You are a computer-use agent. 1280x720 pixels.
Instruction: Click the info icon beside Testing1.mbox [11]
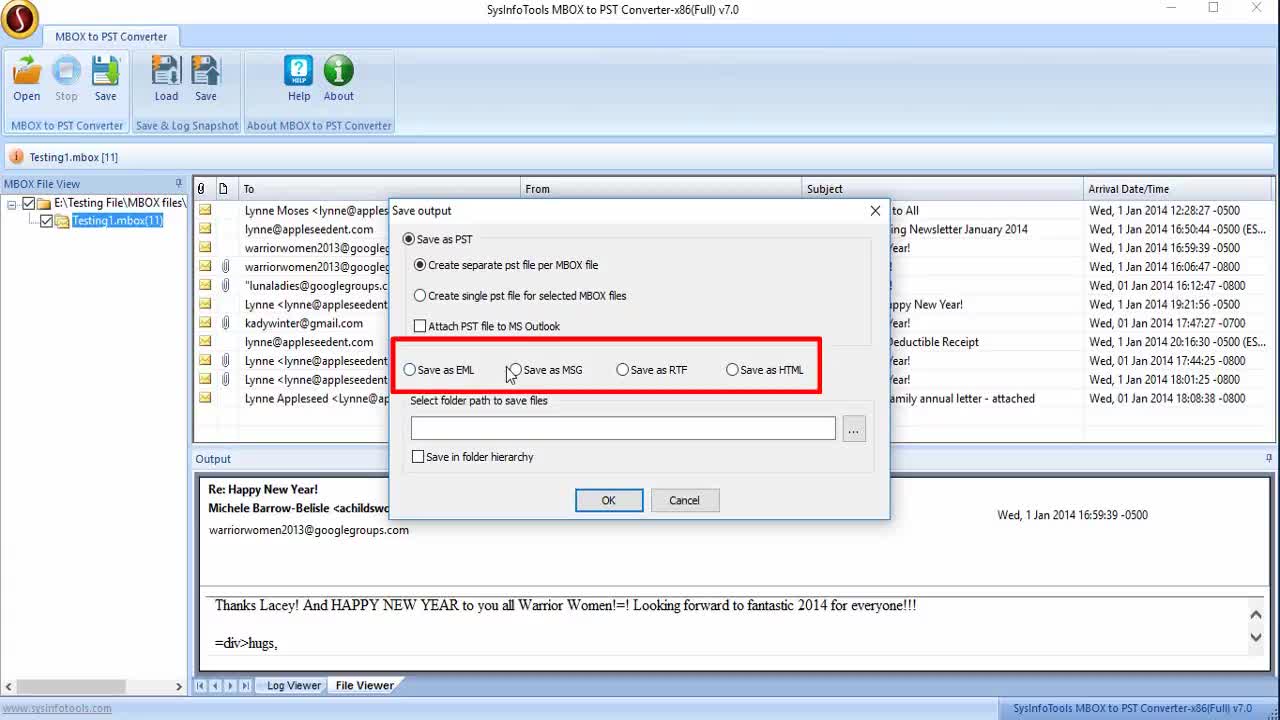16,157
